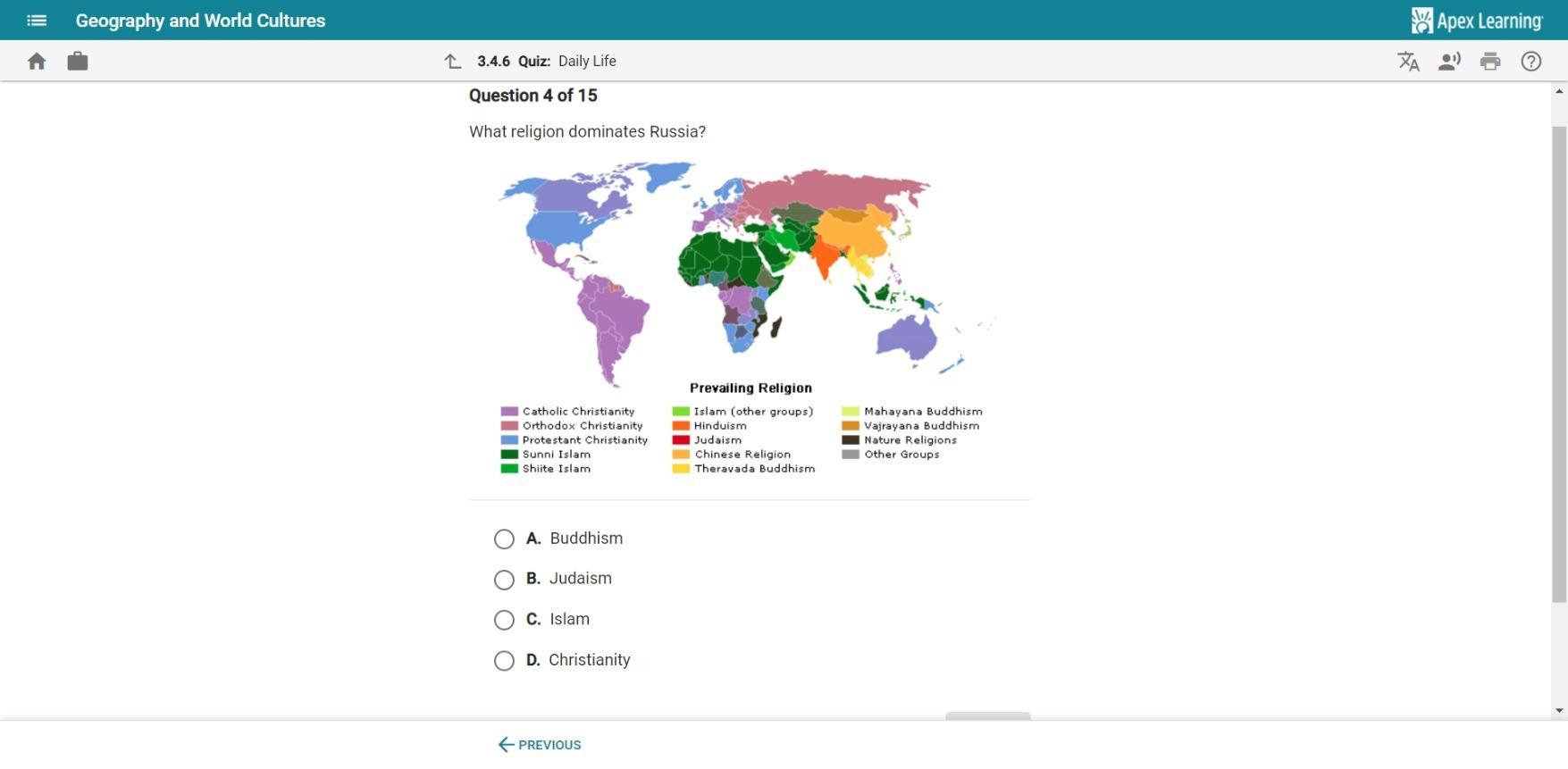This screenshot has height=769, width=1568.
Task: Open the help question mark icon
Action: [x=1531, y=61]
